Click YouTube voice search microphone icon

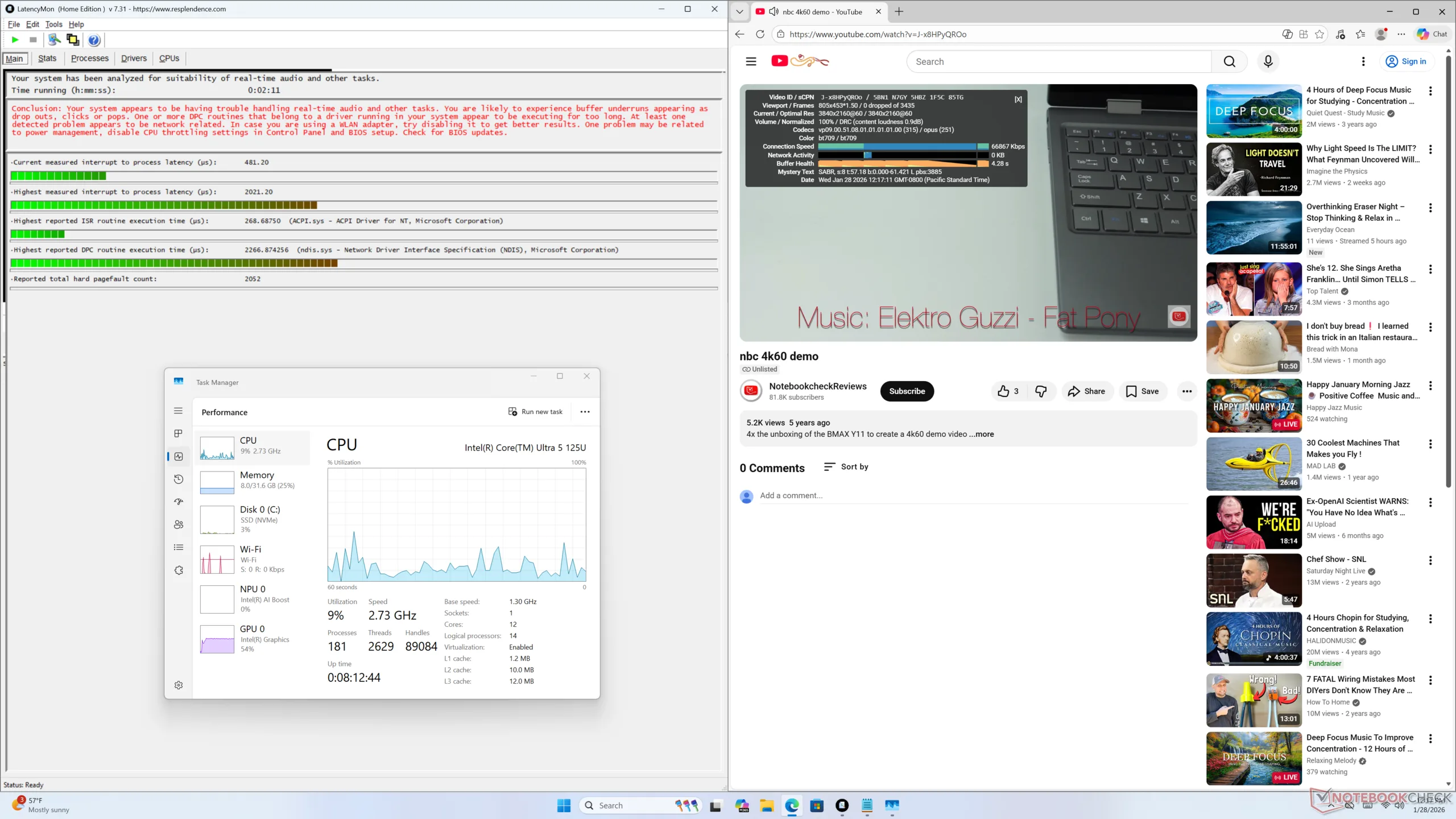coord(1268,61)
